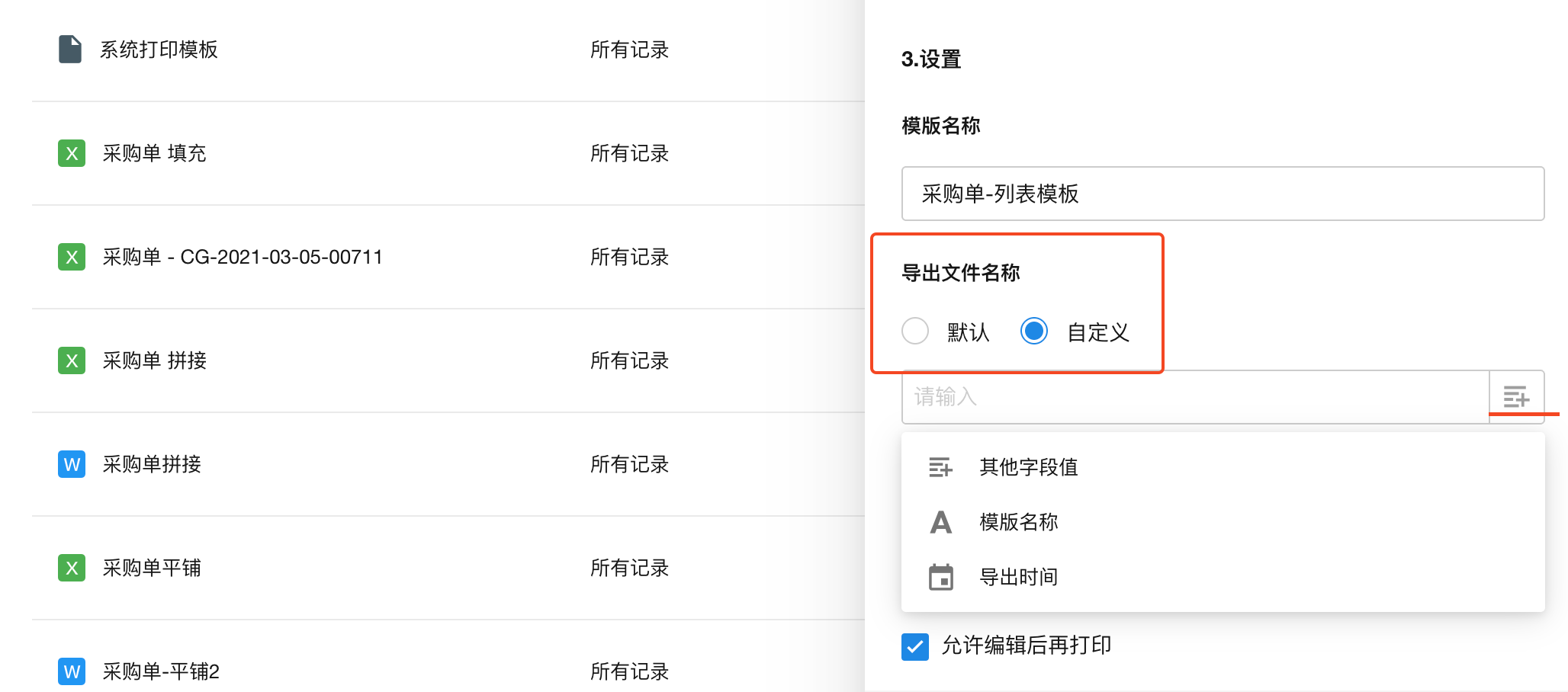
Task: Click 所有记录 in the 采购单 填充 row
Action: tap(629, 153)
